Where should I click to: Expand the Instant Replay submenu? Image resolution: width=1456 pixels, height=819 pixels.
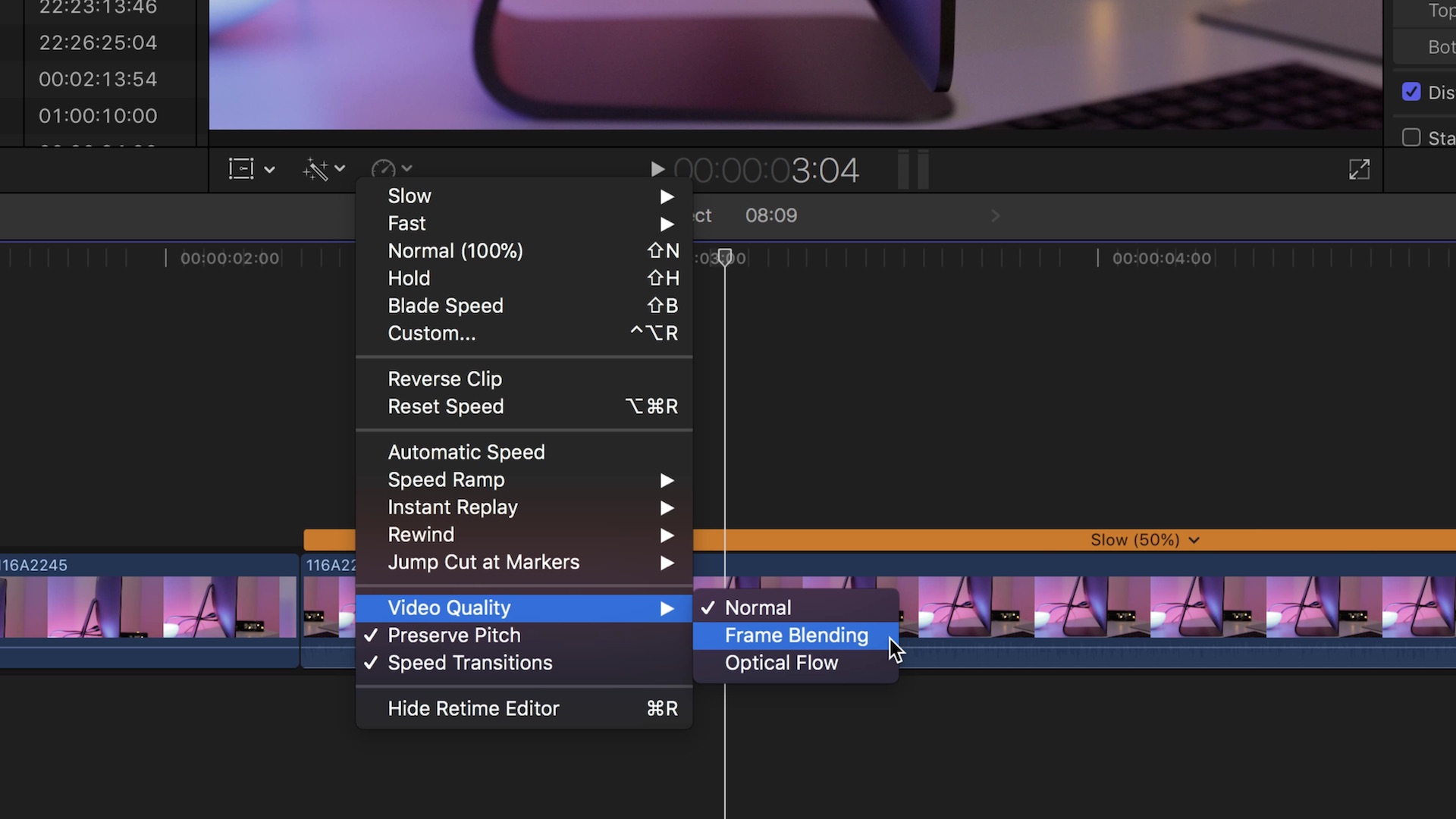[453, 507]
